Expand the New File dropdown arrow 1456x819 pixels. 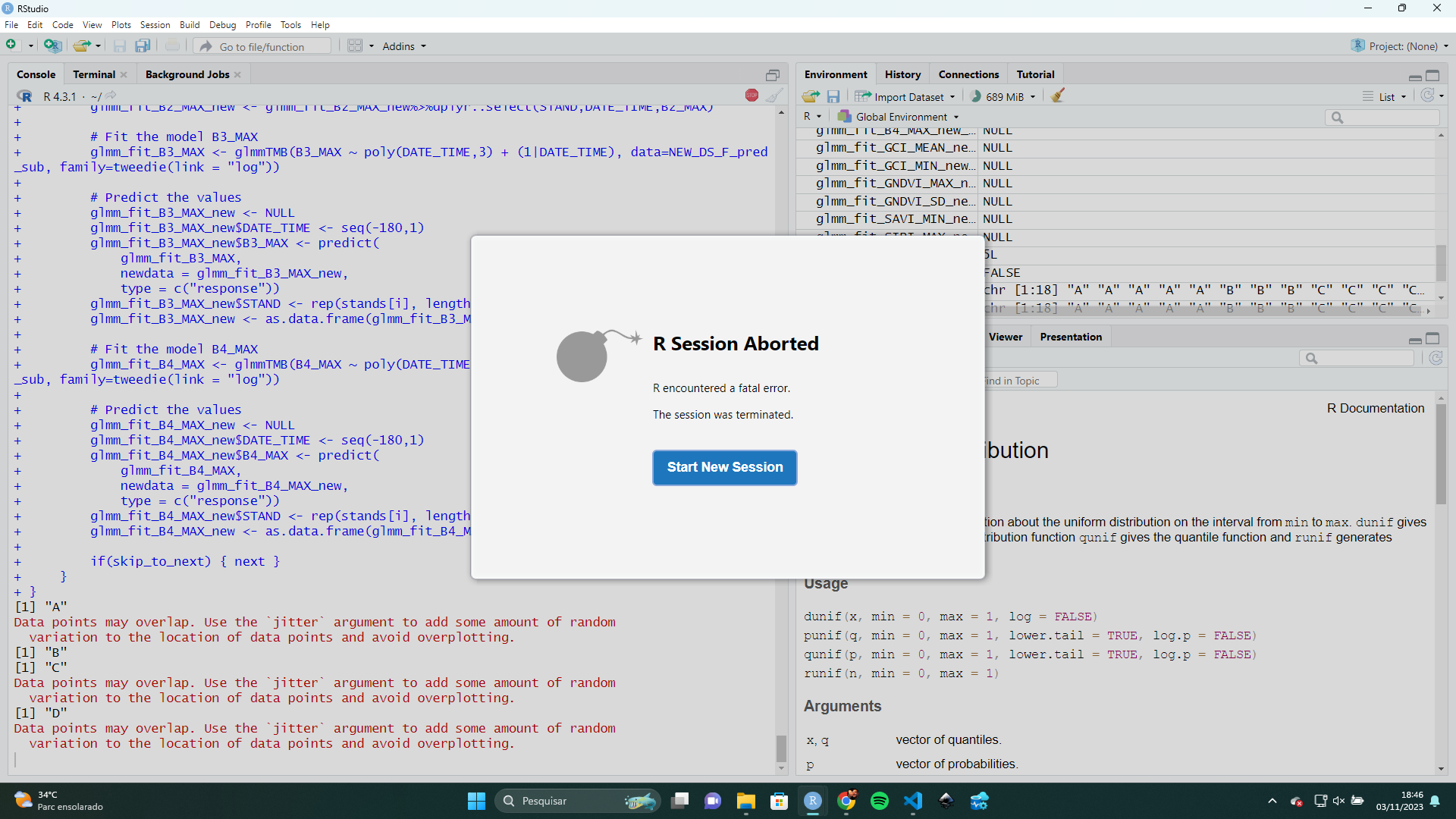(x=30, y=46)
